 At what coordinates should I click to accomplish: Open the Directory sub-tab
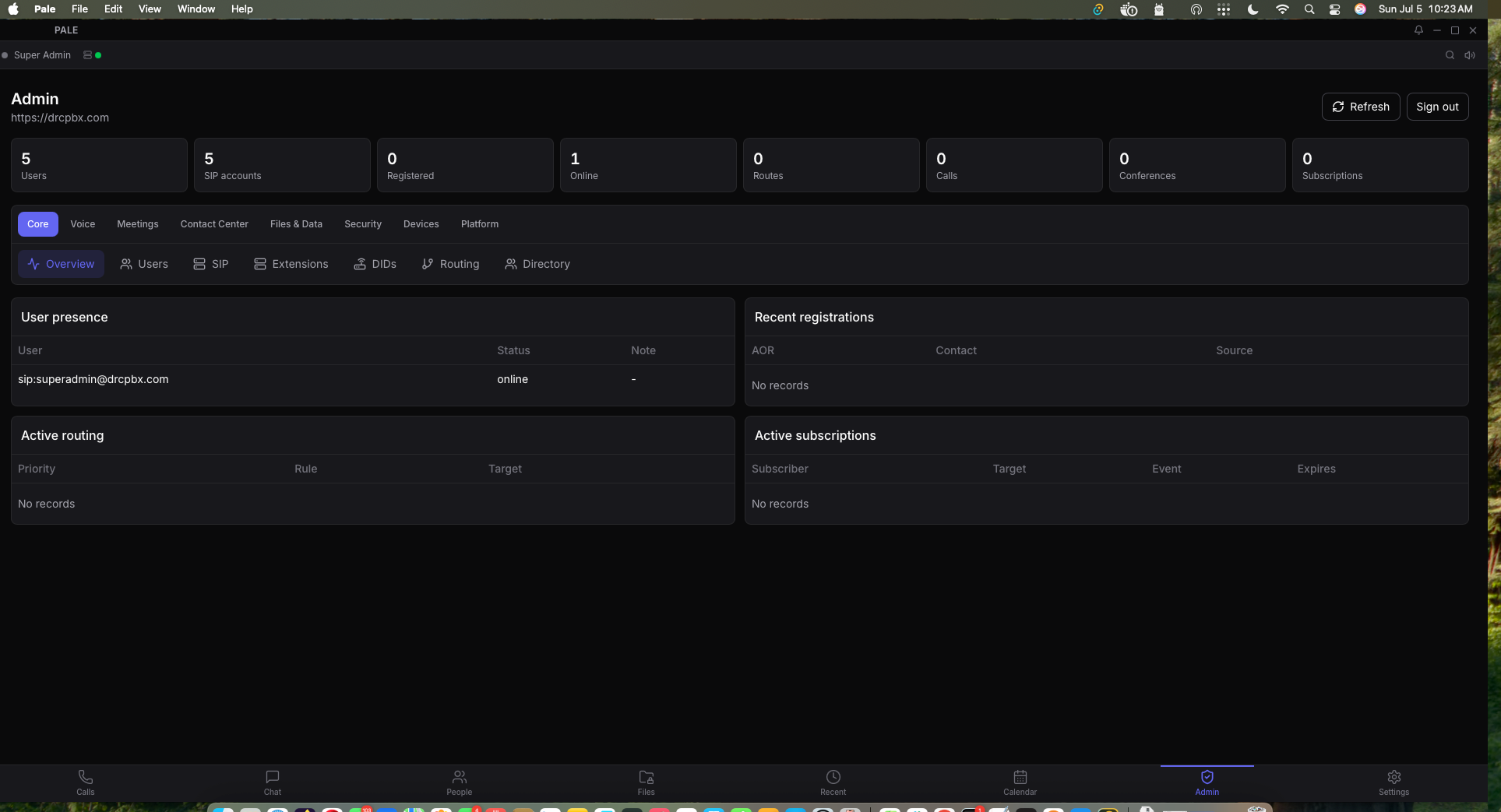(x=537, y=264)
